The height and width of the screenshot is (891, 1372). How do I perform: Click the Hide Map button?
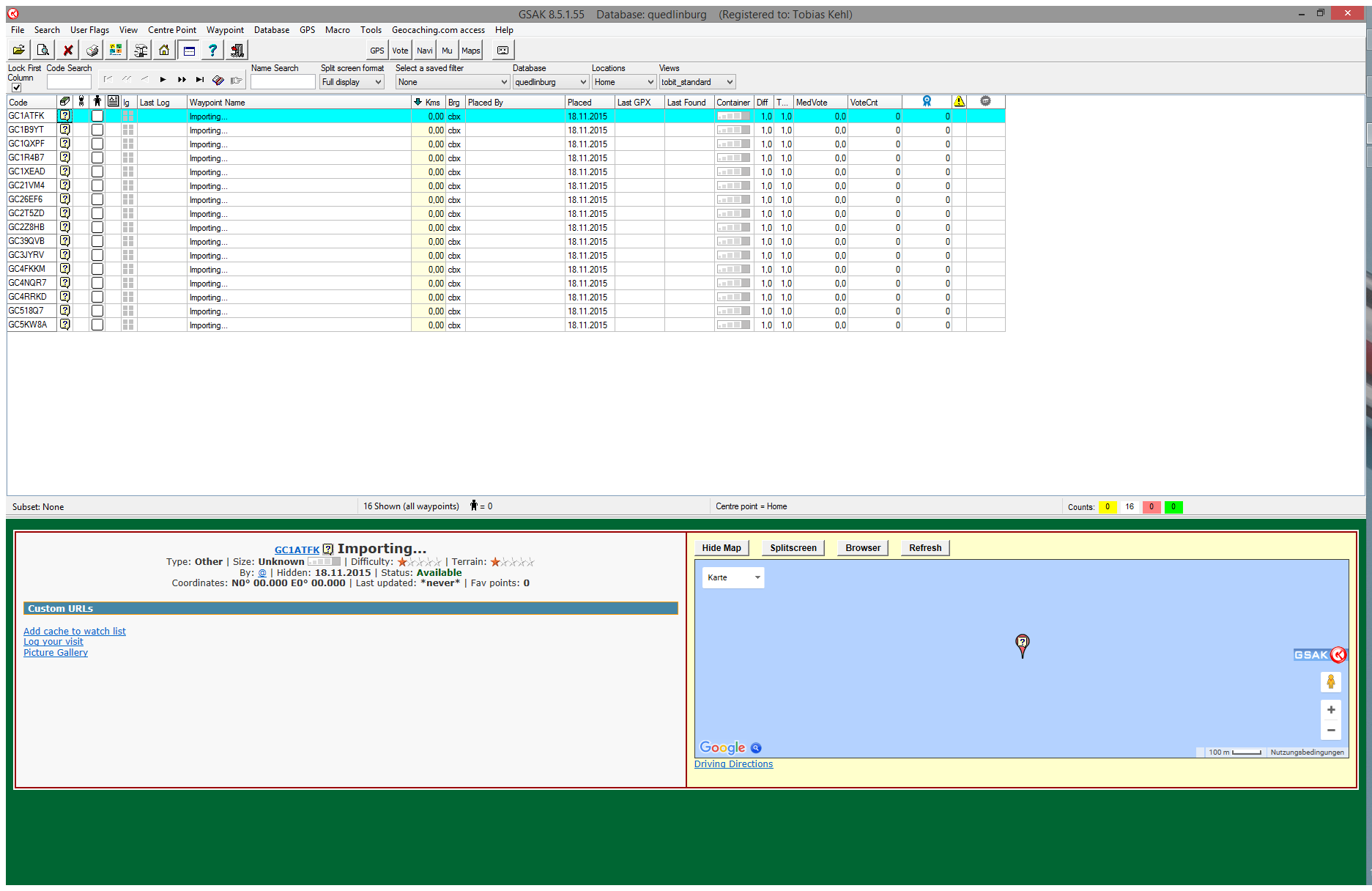point(722,548)
